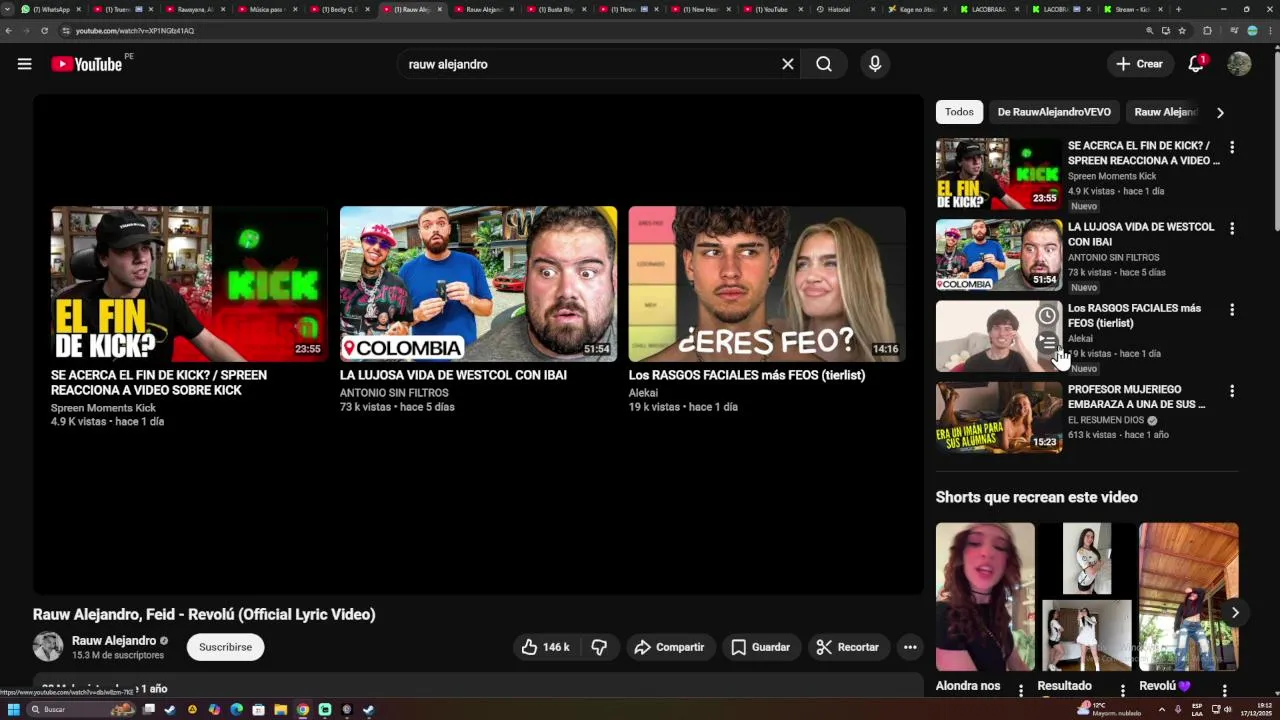Open sidebar thumbnail EL FIN DE KICK 23:55
The width and height of the screenshot is (1280, 720).
tap(999, 173)
